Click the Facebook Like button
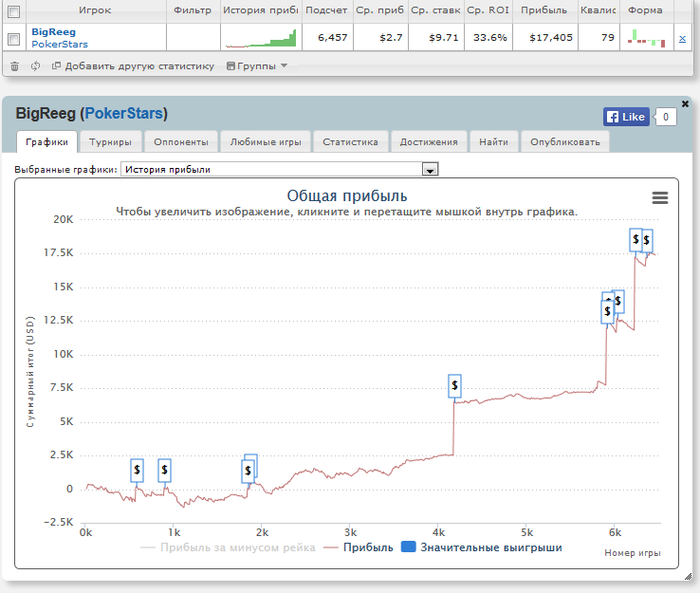The image size is (700, 593). pos(626,117)
